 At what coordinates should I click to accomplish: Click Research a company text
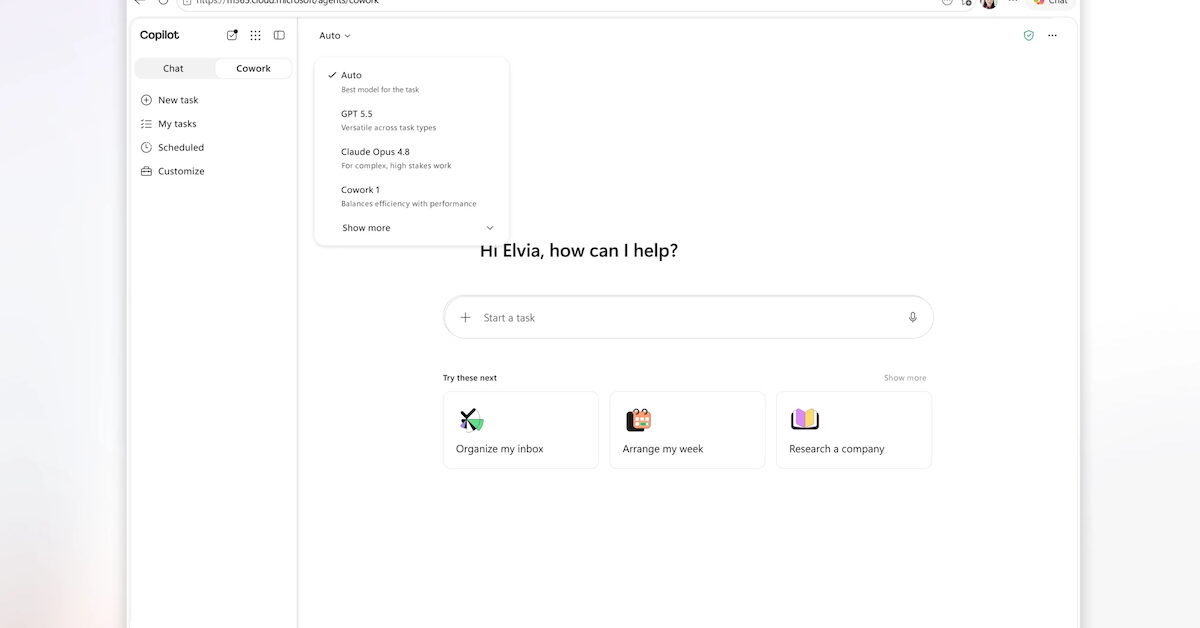pos(837,449)
